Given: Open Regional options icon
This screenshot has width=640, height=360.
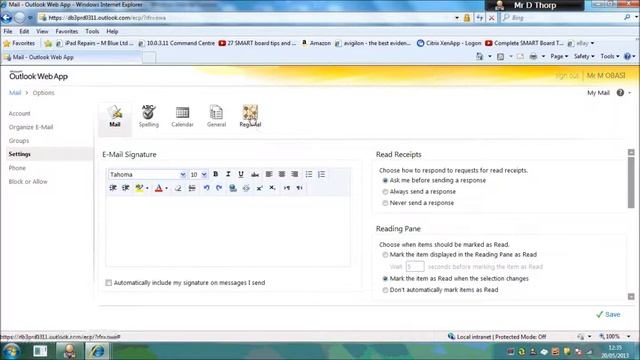Looking at the screenshot, I should pos(250,116).
